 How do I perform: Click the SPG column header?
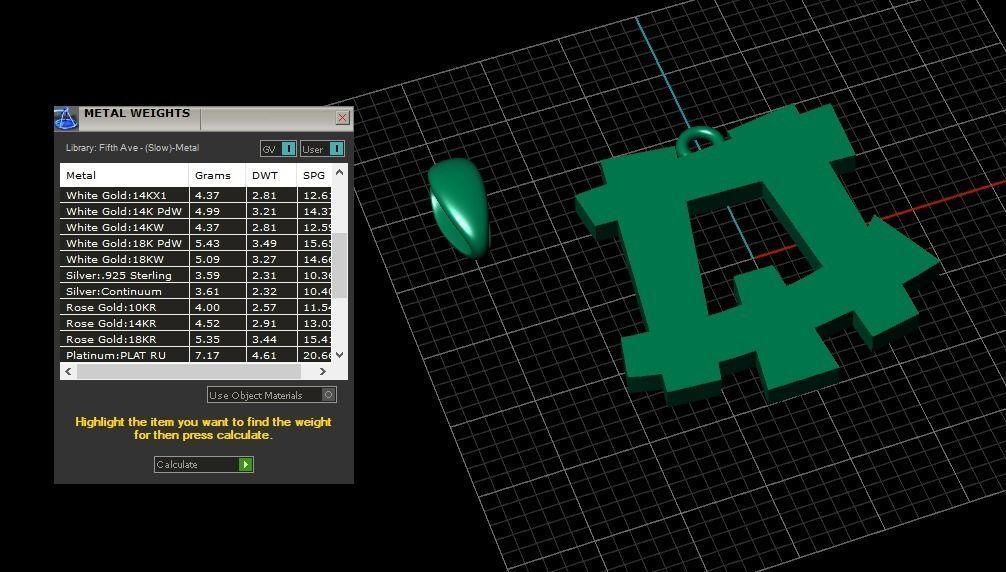point(314,175)
